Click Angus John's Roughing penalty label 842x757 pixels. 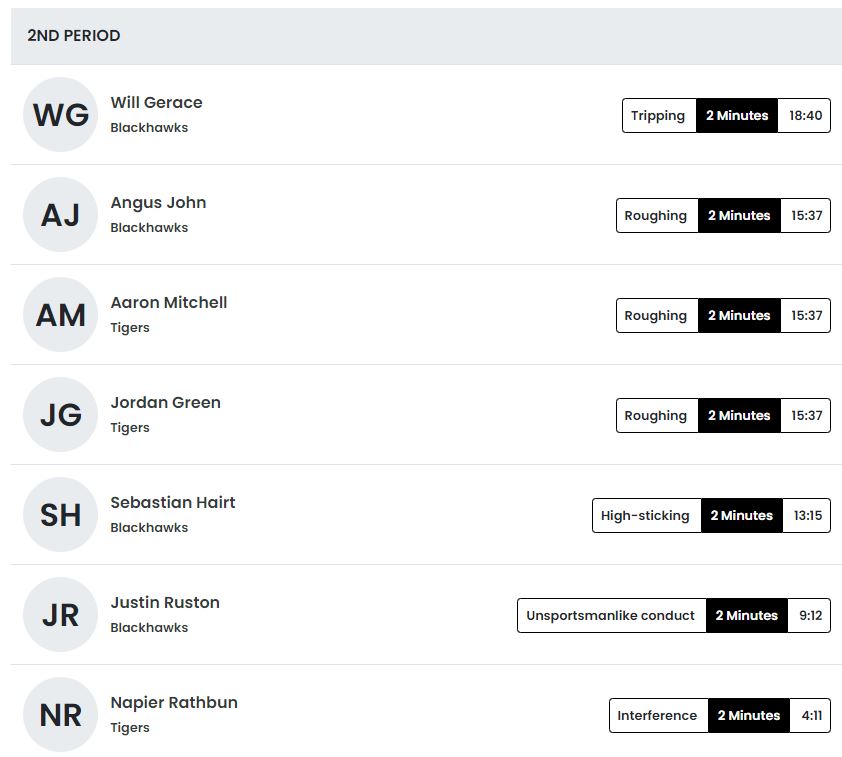pyautogui.click(x=657, y=215)
